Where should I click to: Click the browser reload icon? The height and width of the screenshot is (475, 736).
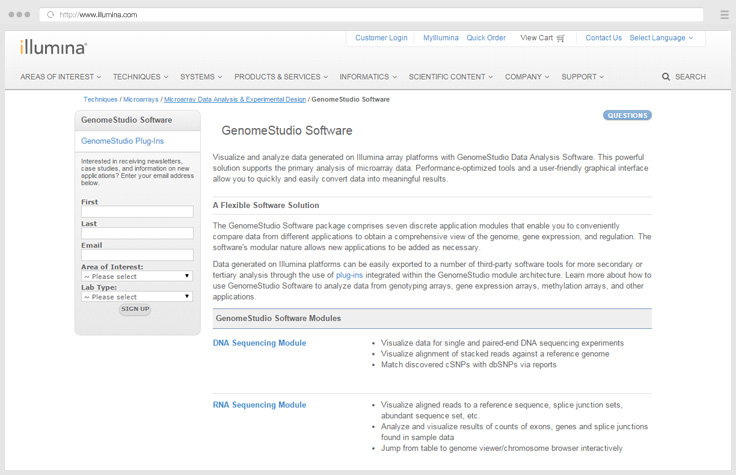click(50, 15)
